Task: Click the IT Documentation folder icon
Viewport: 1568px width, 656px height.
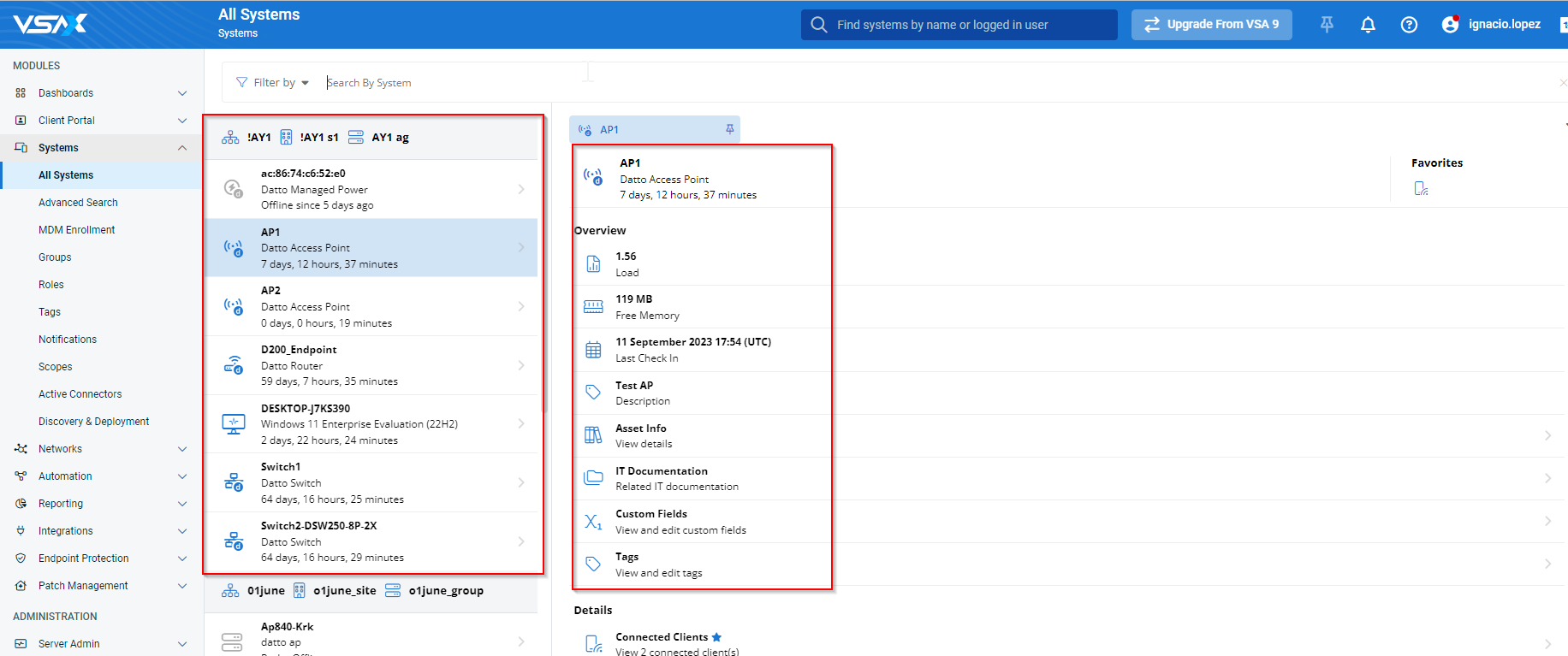Action: click(593, 478)
